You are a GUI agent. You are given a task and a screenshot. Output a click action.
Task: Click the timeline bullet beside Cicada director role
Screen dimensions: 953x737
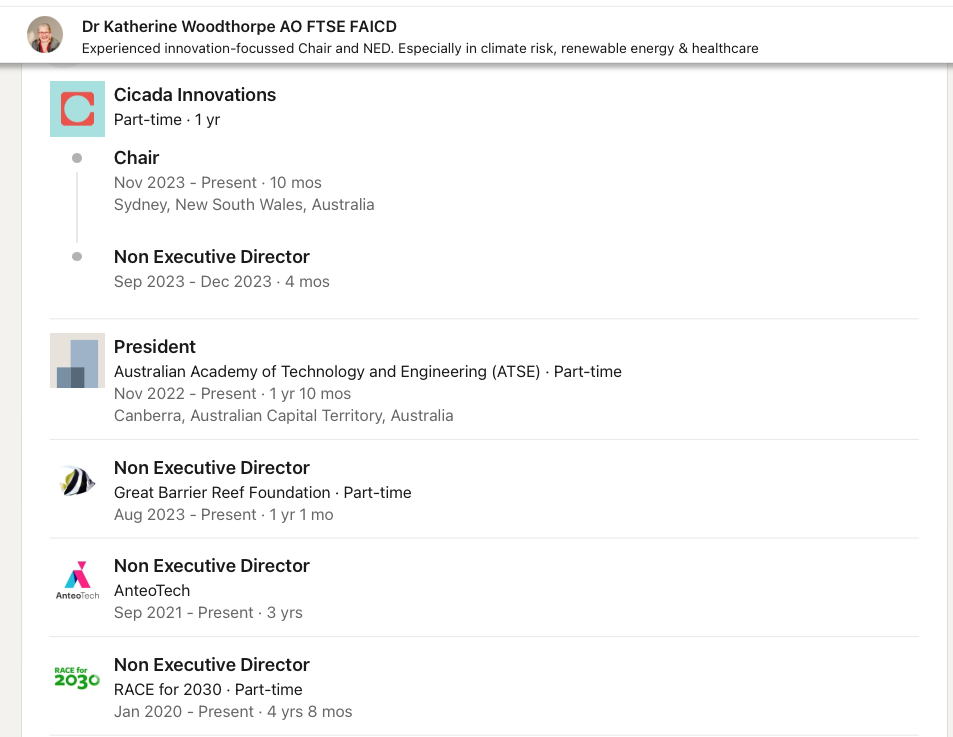(x=77, y=256)
